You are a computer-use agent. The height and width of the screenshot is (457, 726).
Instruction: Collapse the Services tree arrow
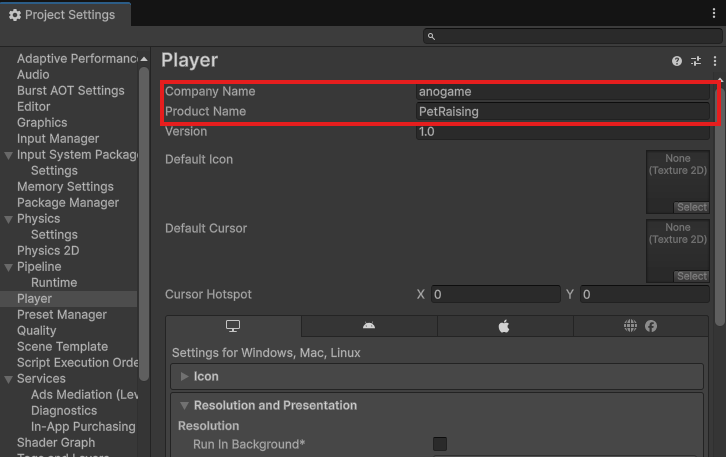click(8, 379)
